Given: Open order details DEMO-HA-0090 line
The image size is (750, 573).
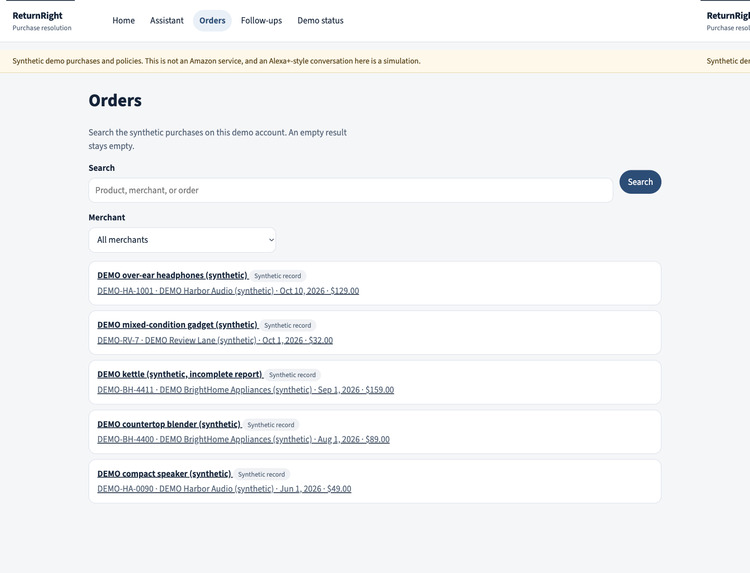Looking at the screenshot, I should [x=224, y=489].
